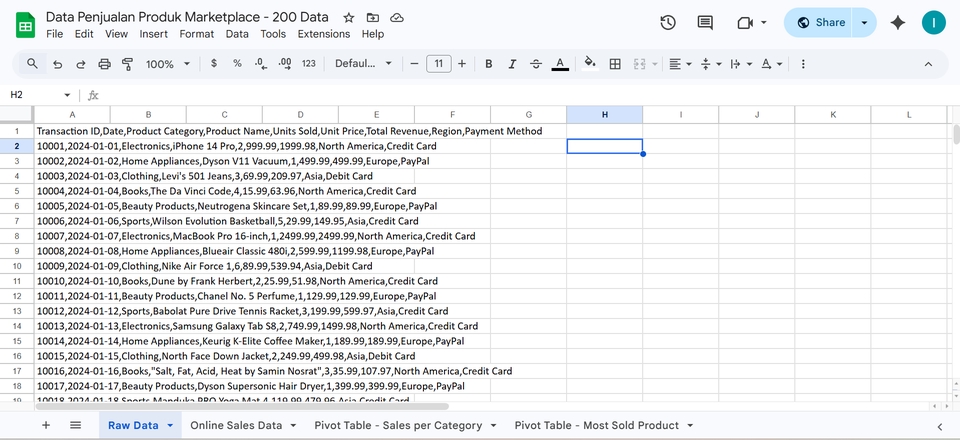Open the Raw Data tab dropdown arrow

pos(170,425)
